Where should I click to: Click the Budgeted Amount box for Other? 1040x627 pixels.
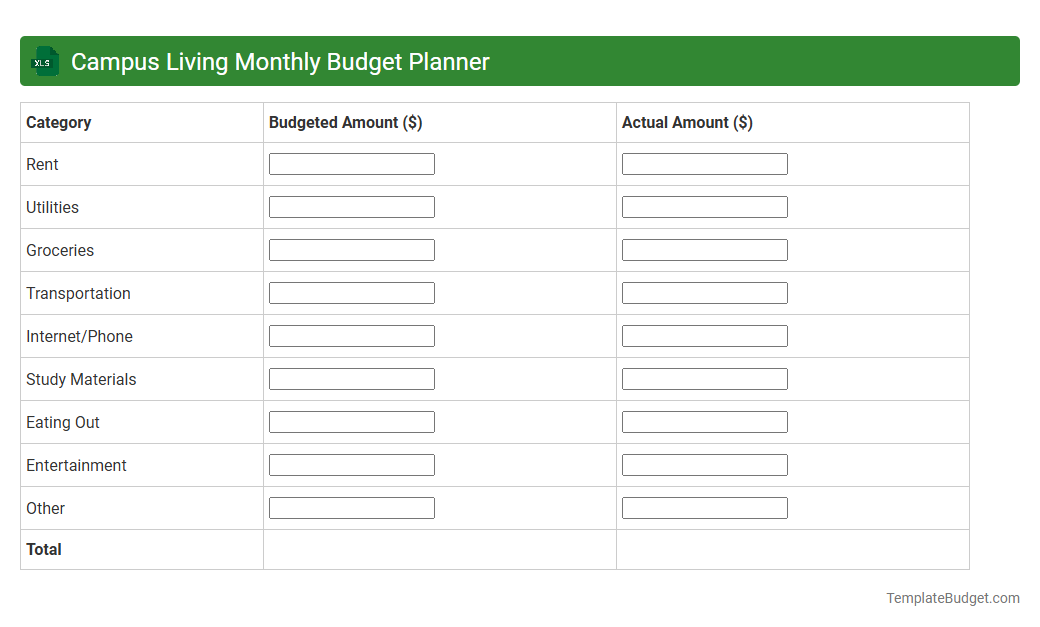coord(351,507)
